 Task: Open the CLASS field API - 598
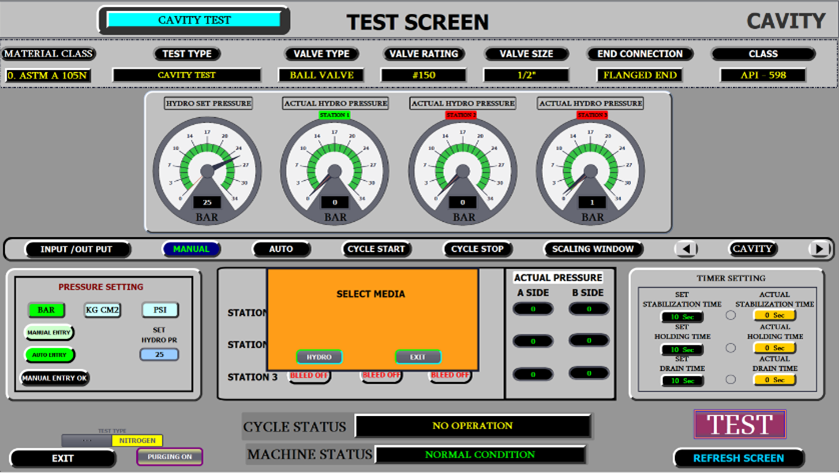[x=763, y=75]
